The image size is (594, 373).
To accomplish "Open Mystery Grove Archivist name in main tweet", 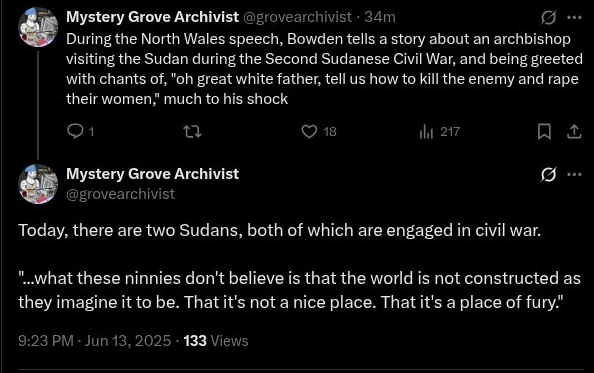I will (152, 174).
